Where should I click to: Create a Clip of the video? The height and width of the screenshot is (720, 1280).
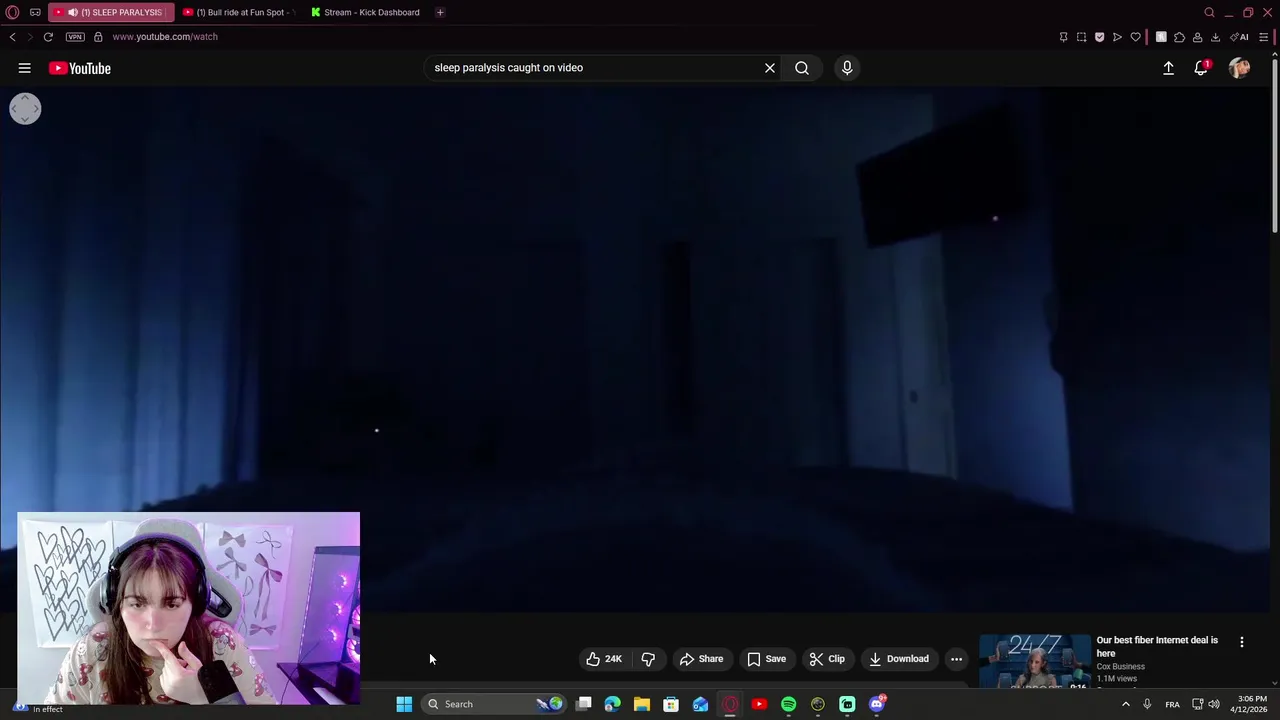tap(827, 659)
